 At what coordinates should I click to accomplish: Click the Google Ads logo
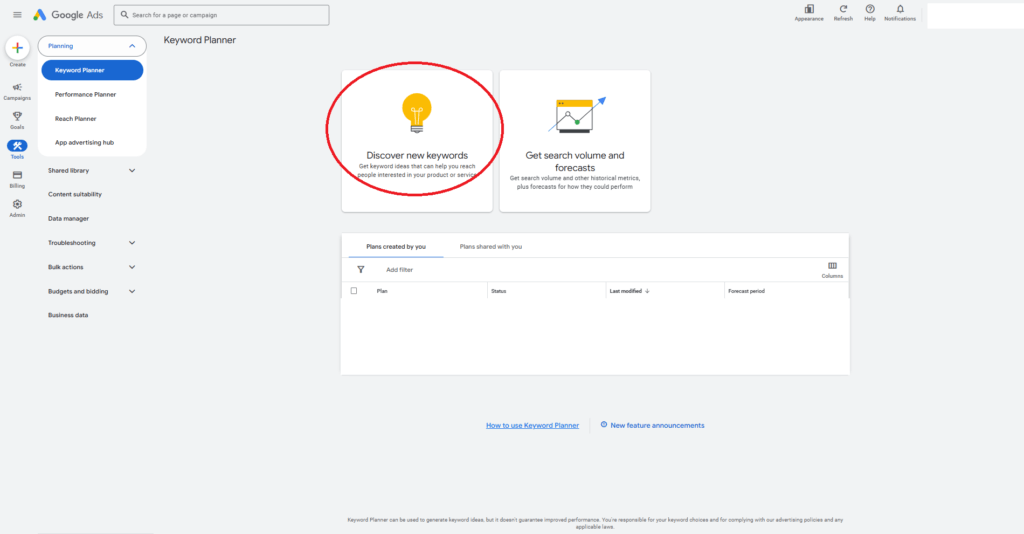coord(68,14)
